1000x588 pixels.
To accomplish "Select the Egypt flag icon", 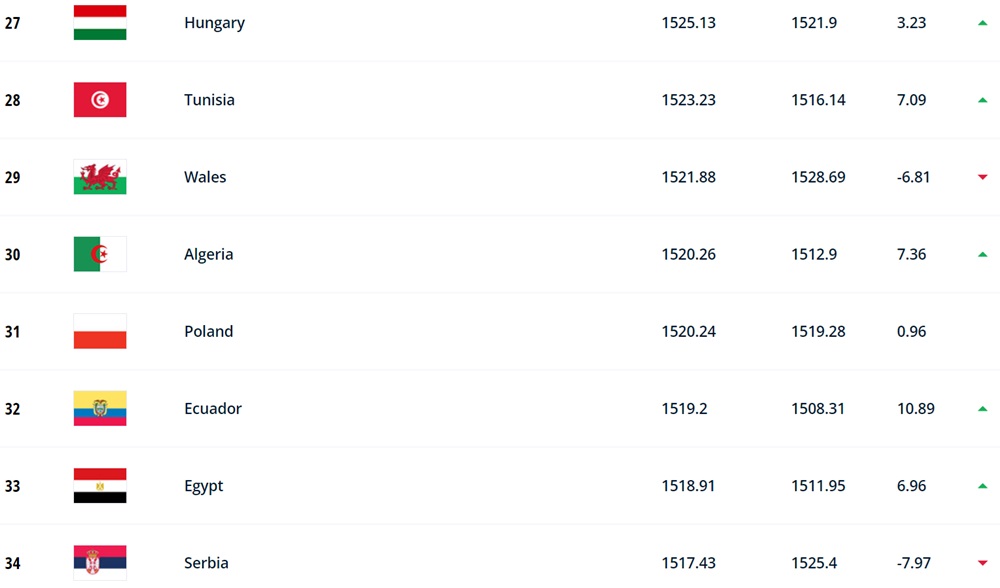I will 99,485.
